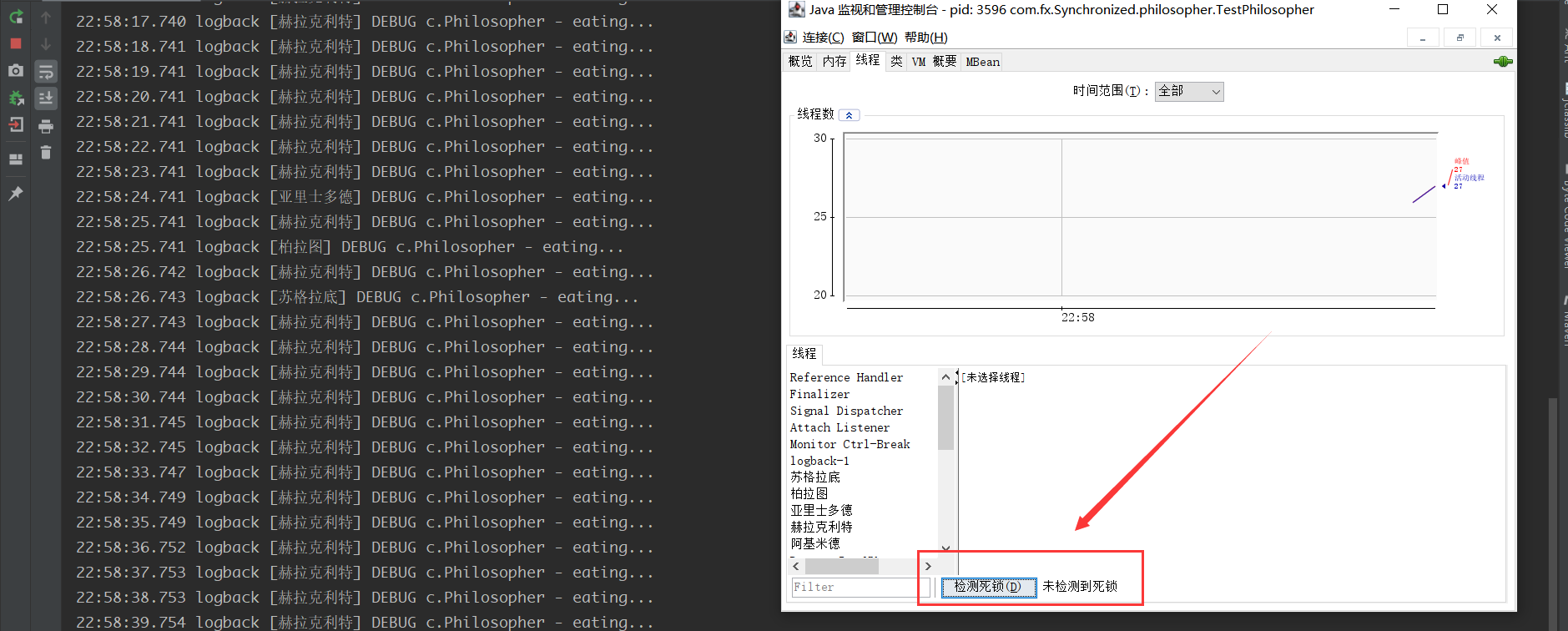
Task: Click the thread list horizontal scrollbar thumb
Action: 841,566
